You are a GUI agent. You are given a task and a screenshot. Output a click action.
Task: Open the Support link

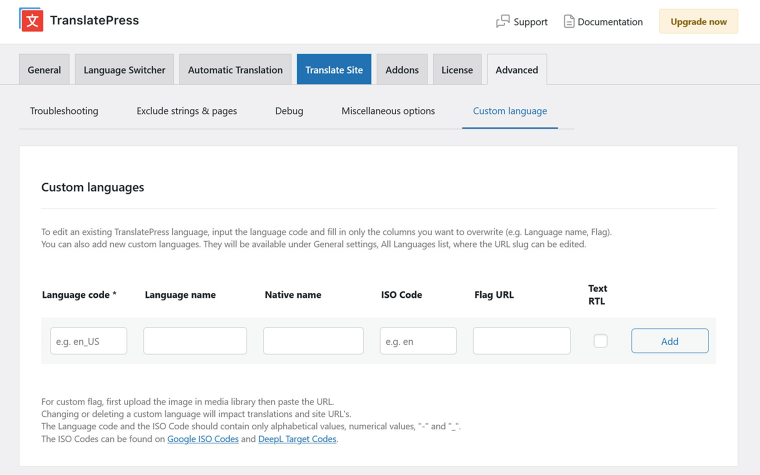tap(530, 22)
